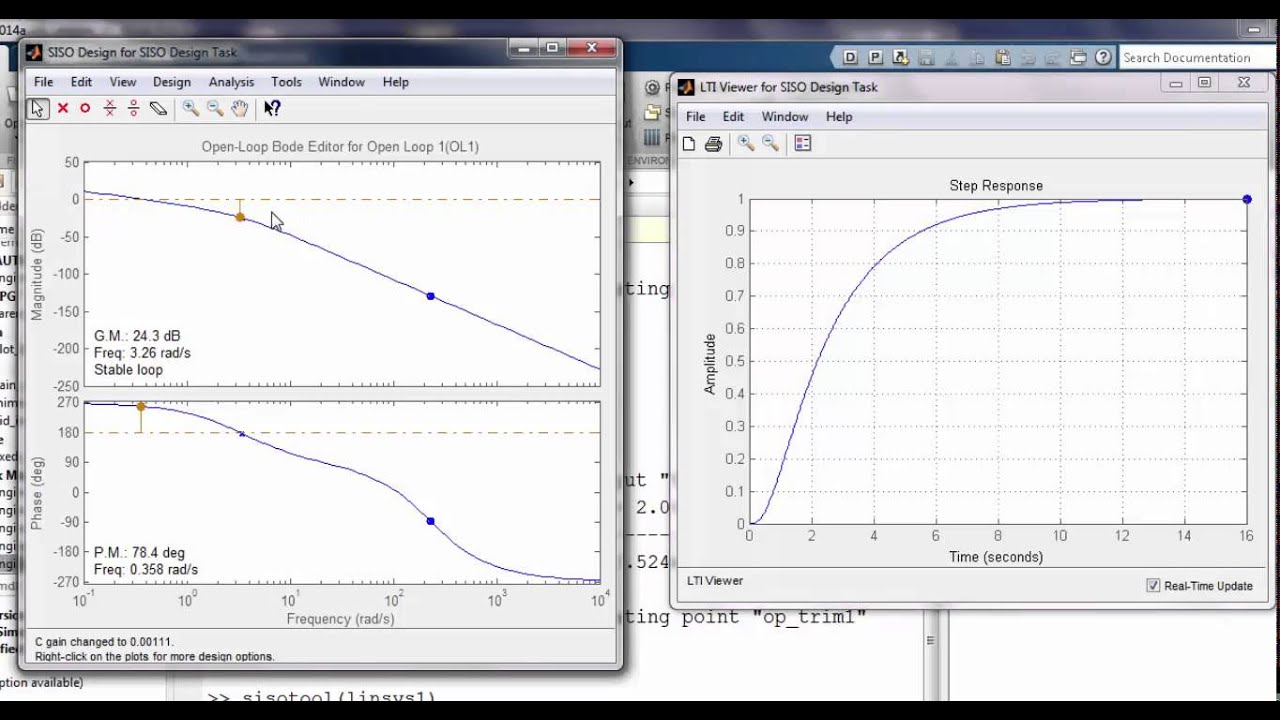Open File menu in SISO Design window
Image resolution: width=1280 pixels, height=720 pixels.
pyautogui.click(x=44, y=82)
